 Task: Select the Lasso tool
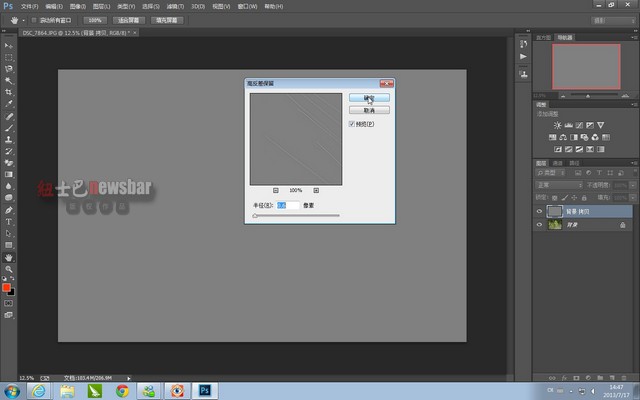pos(9,68)
